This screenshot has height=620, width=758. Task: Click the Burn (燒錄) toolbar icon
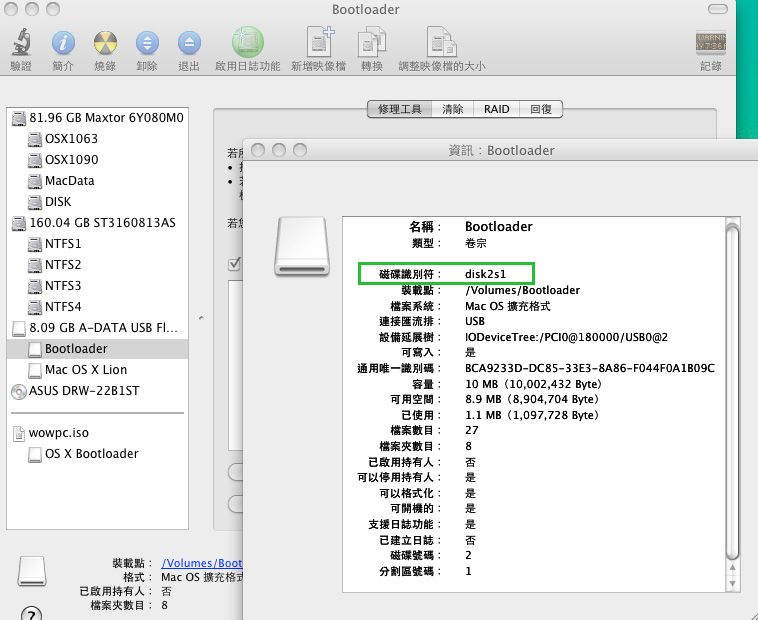click(x=105, y=43)
